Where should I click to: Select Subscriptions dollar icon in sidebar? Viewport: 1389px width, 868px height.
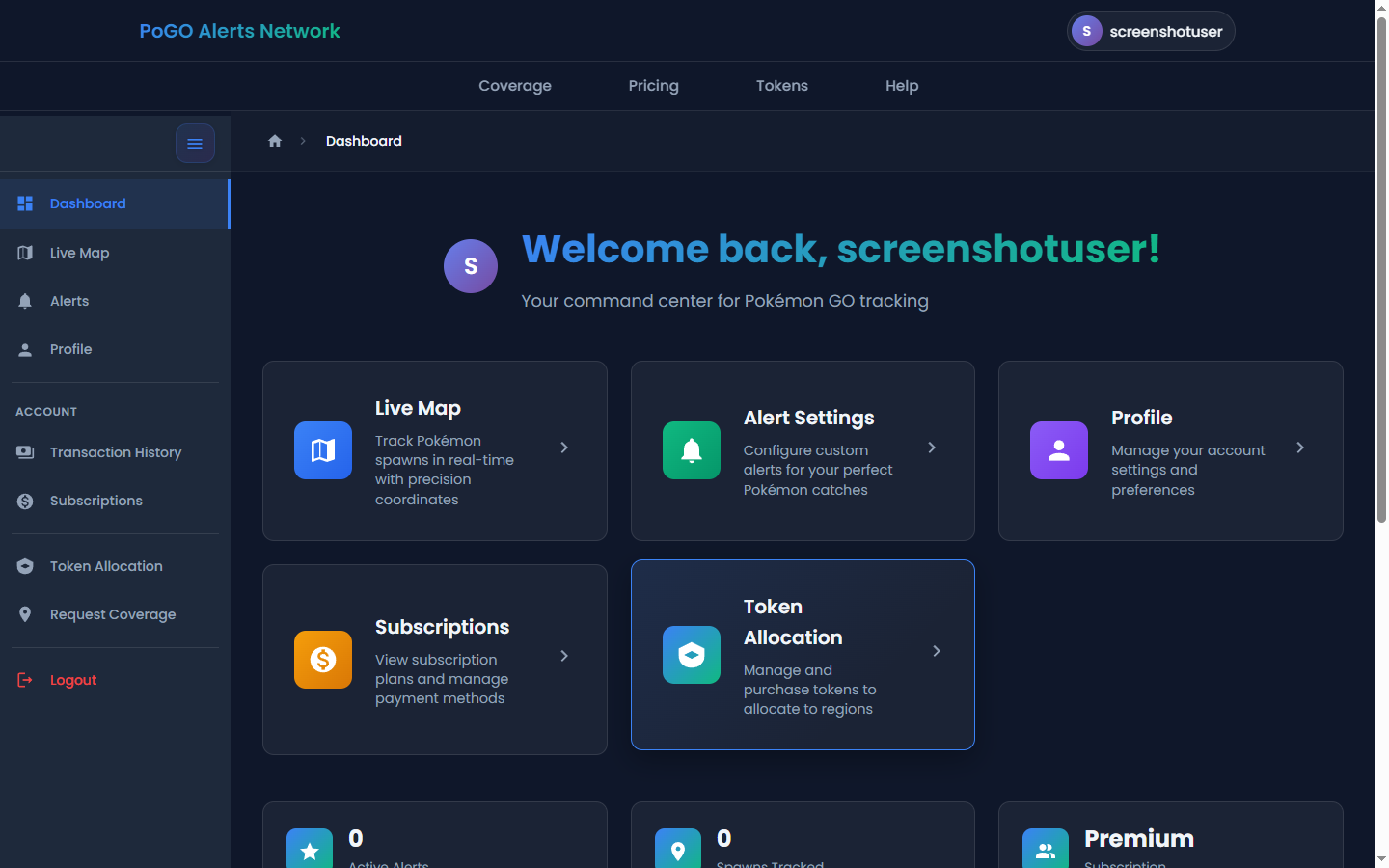25,501
